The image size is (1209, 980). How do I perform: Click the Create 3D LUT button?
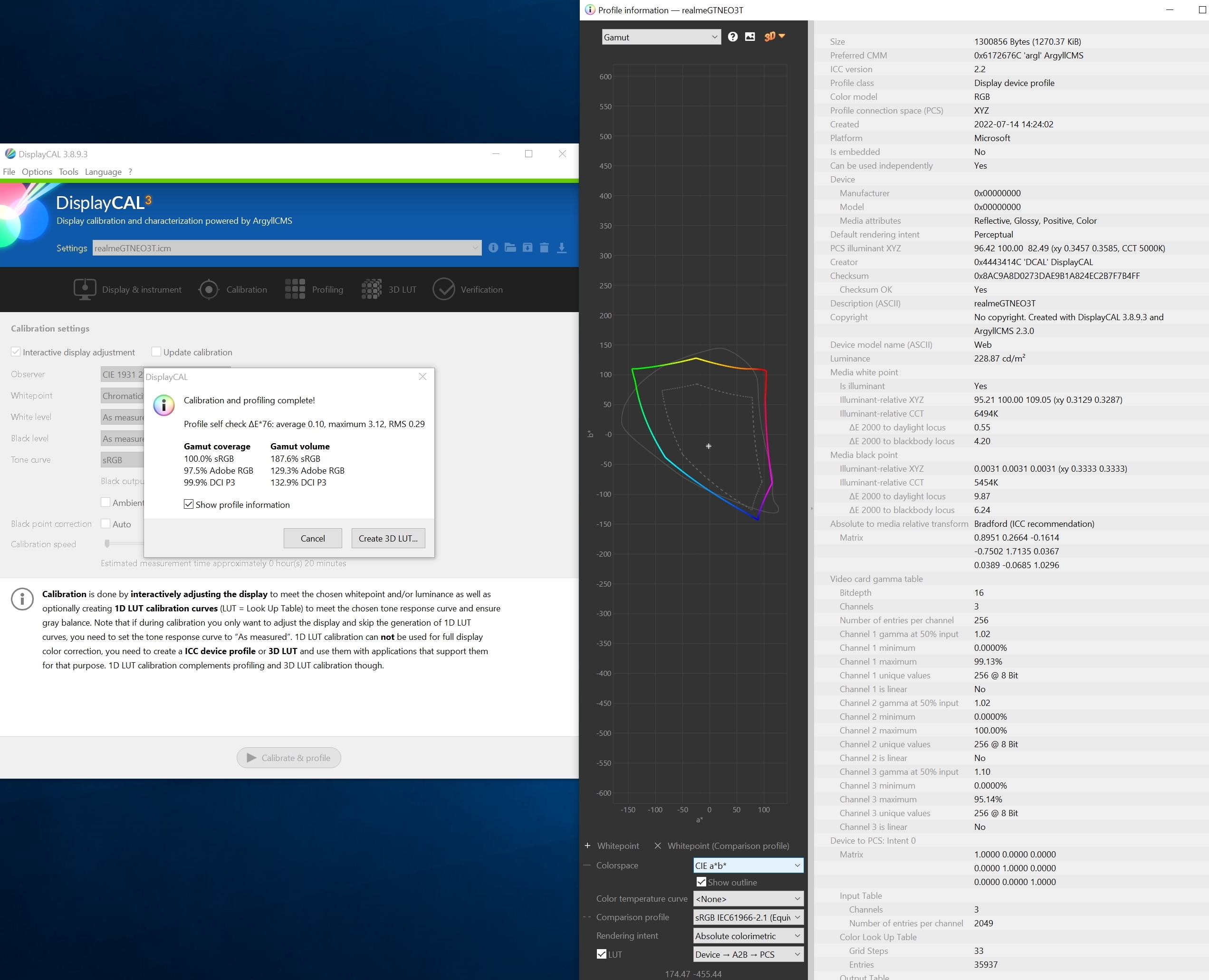pyautogui.click(x=388, y=539)
